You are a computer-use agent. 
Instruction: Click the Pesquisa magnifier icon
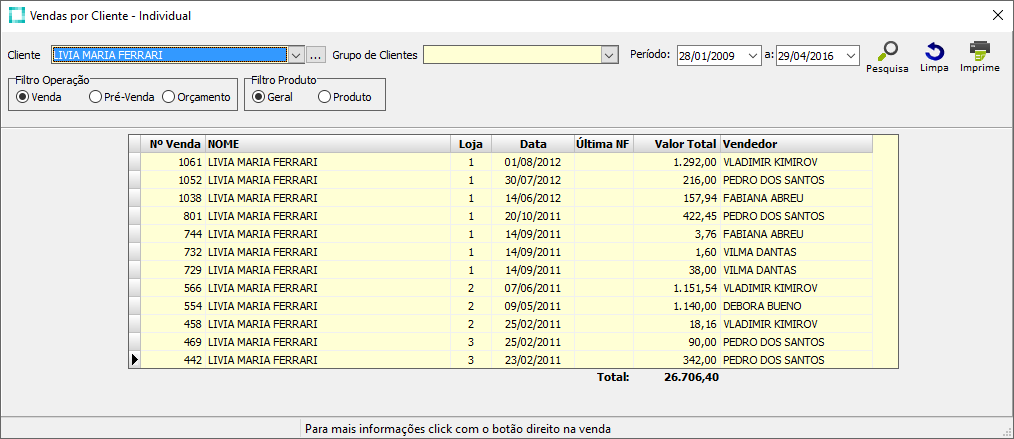click(887, 52)
